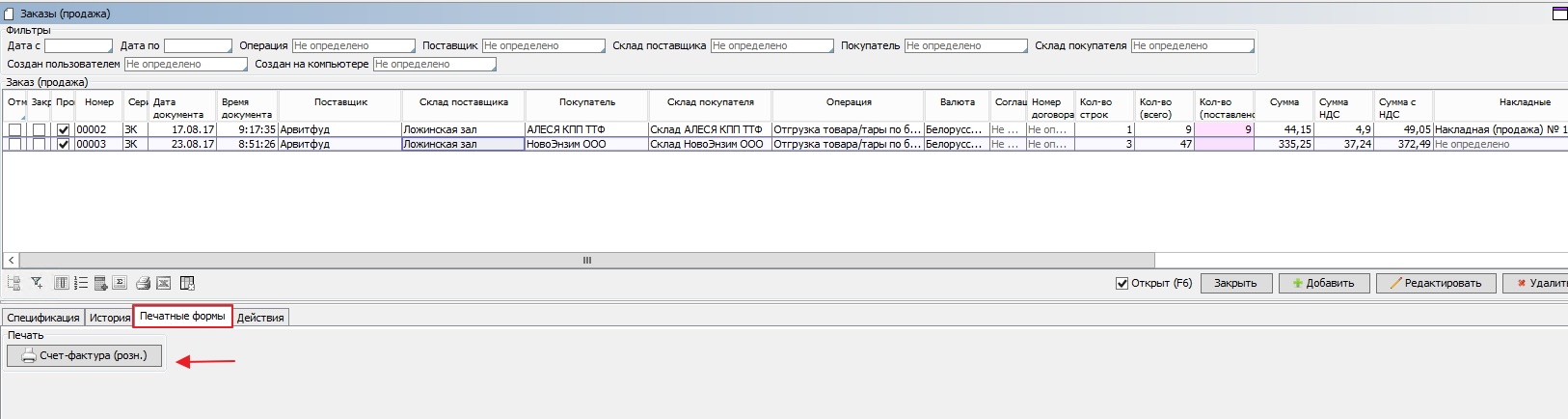The width and height of the screenshot is (1568, 419).
Task: Click the printer icon in grid toolbar
Action: coord(143,283)
